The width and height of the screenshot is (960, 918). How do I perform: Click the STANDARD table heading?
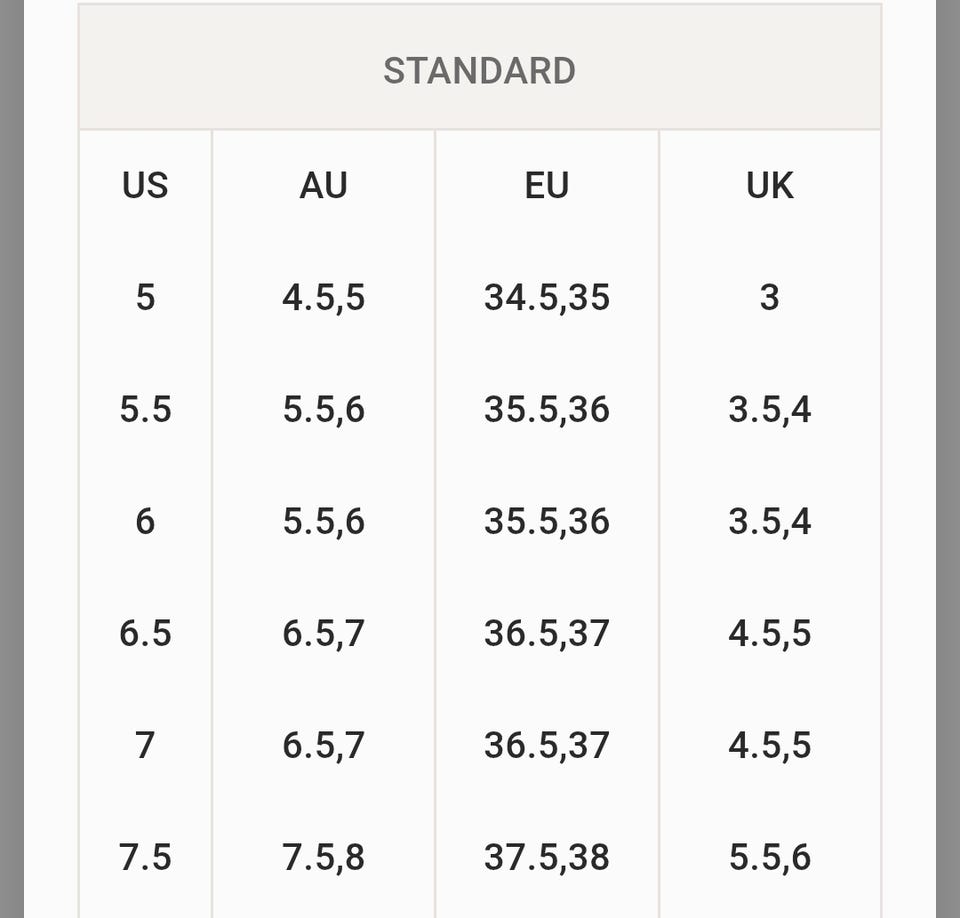click(479, 71)
